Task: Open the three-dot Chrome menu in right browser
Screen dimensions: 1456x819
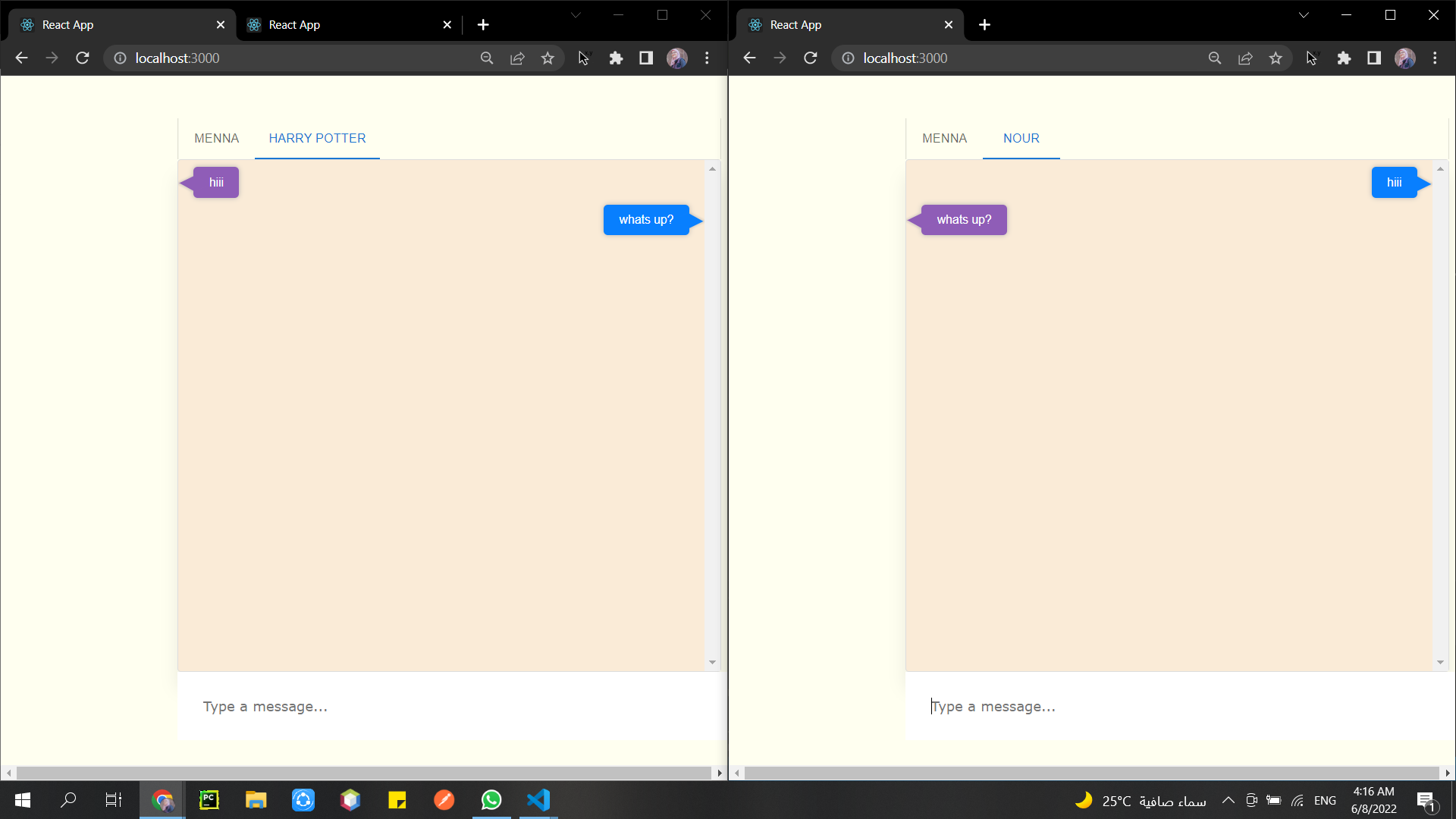Action: (1435, 58)
